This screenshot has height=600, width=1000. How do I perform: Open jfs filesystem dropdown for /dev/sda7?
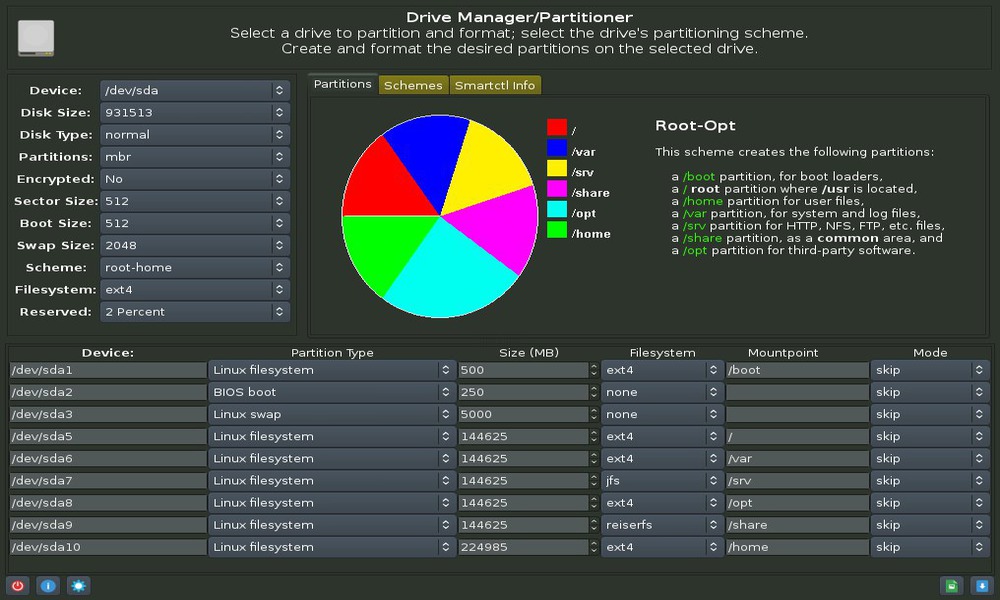tap(661, 481)
